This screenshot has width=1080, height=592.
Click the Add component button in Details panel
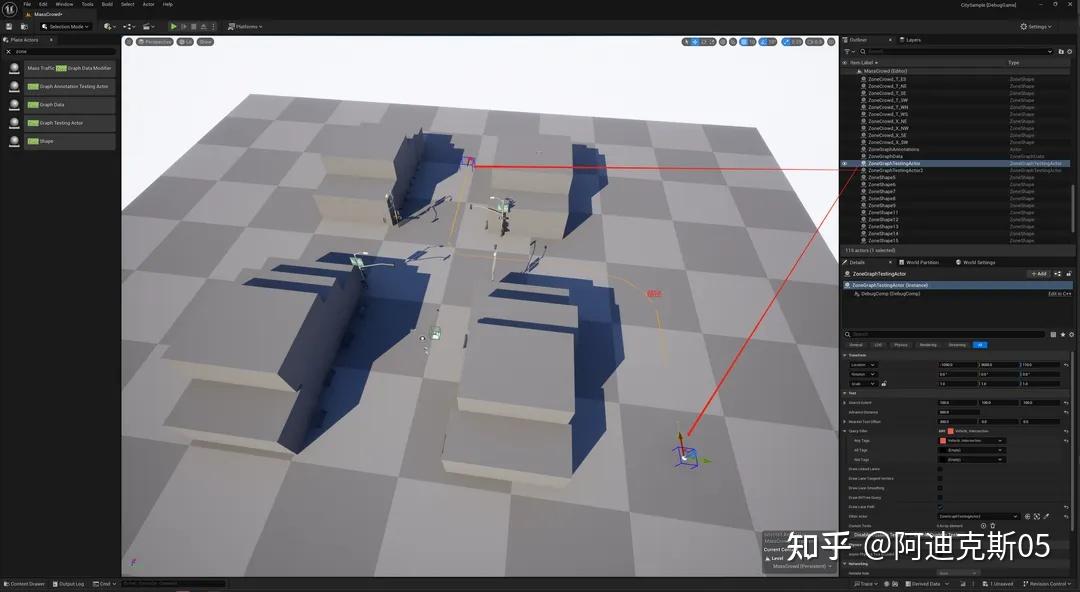(1038, 274)
